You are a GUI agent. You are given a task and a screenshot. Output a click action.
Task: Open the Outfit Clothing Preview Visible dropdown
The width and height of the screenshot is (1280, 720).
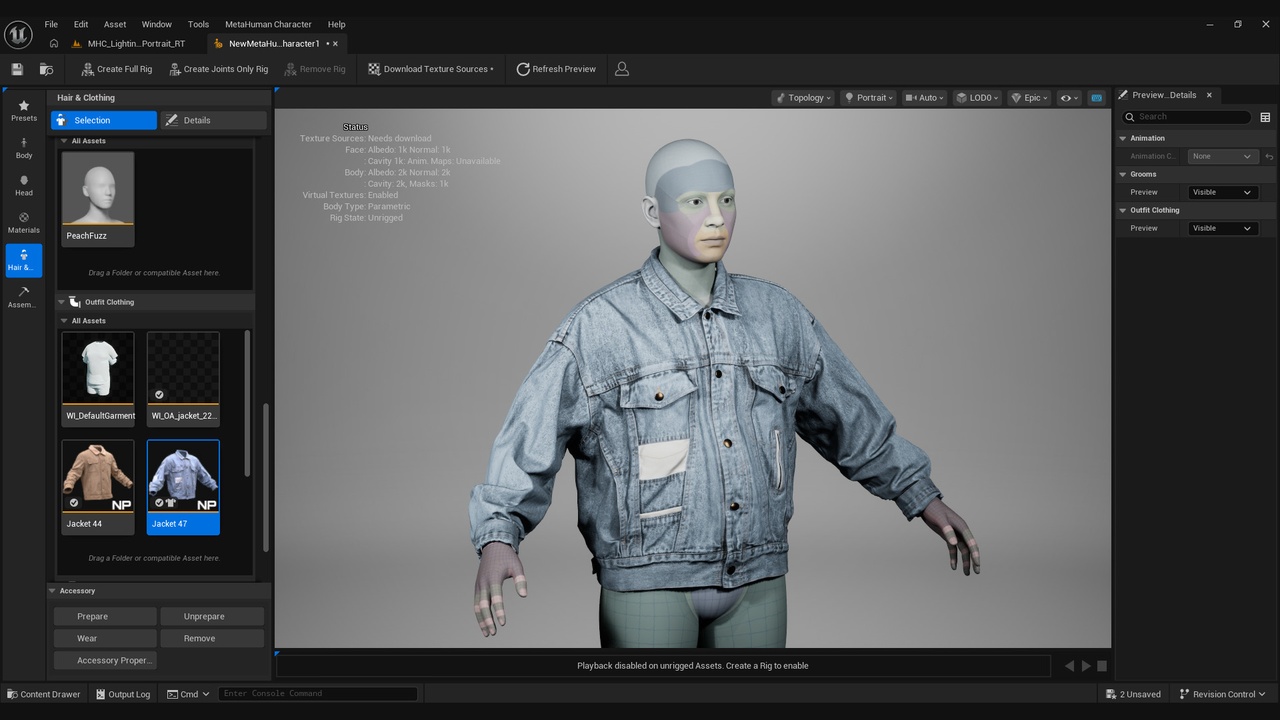[x=1222, y=228]
